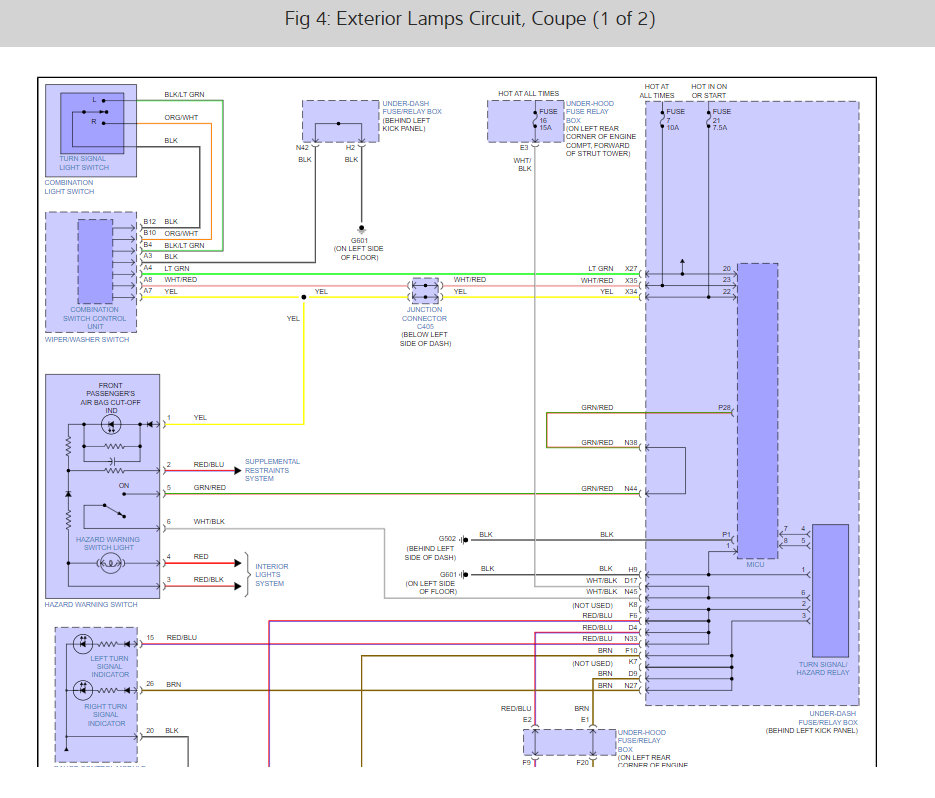This screenshot has height=798, width=935.
Task: Click COMBINATION SWITCH CONTROL UNIT label
Action: (x=94, y=318)
